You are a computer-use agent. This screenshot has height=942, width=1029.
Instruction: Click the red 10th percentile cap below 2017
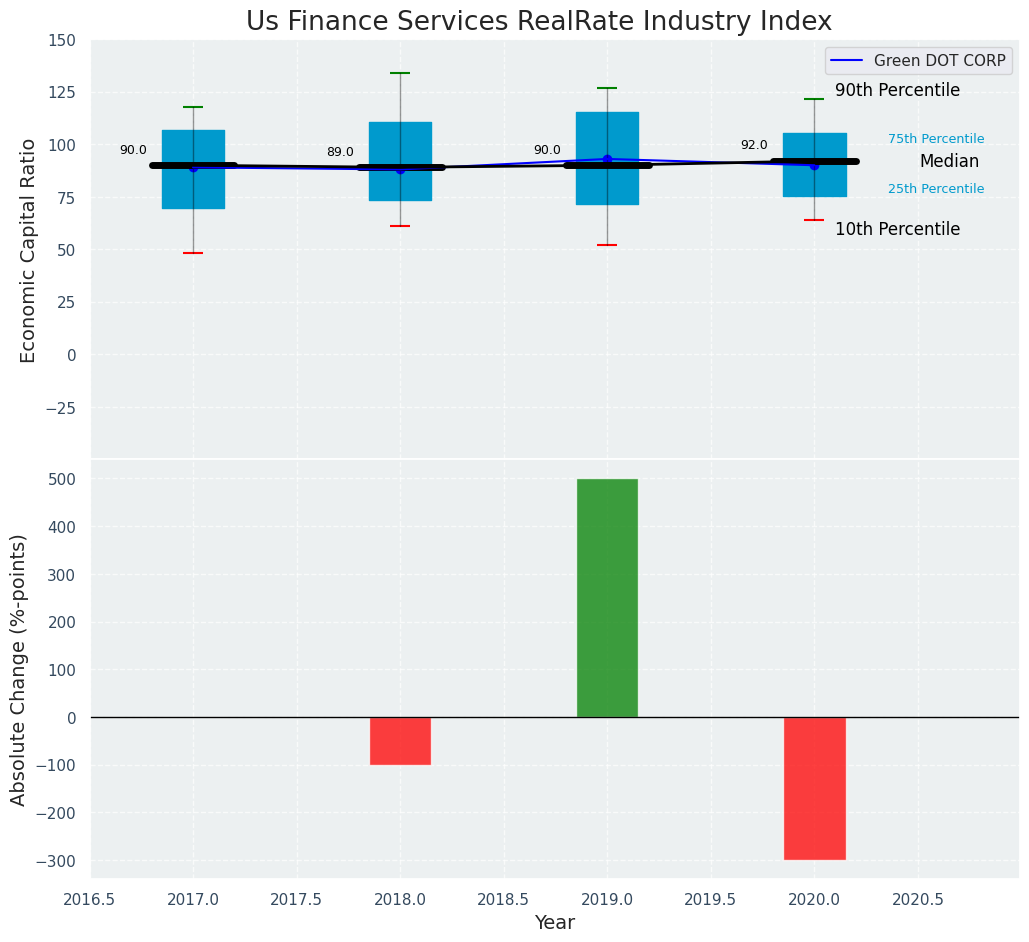coord(193,253)
